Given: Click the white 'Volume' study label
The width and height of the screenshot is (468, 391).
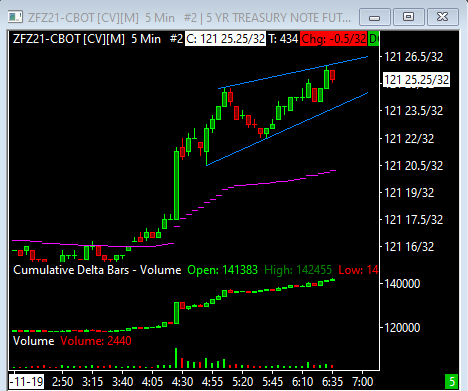Looking at the screenshot, I should (x=33, y=341).
